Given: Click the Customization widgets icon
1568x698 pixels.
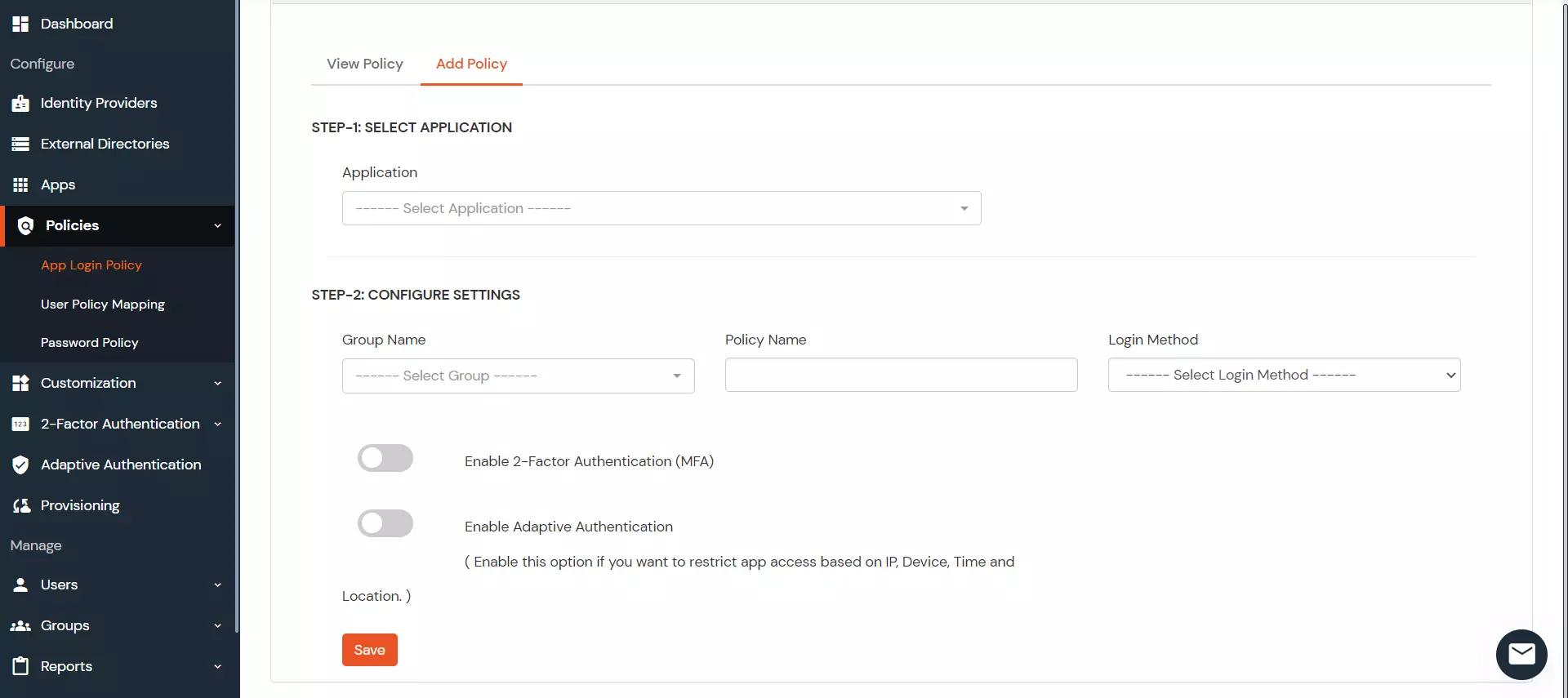Looking at the screenshot, I should point(20,383).
